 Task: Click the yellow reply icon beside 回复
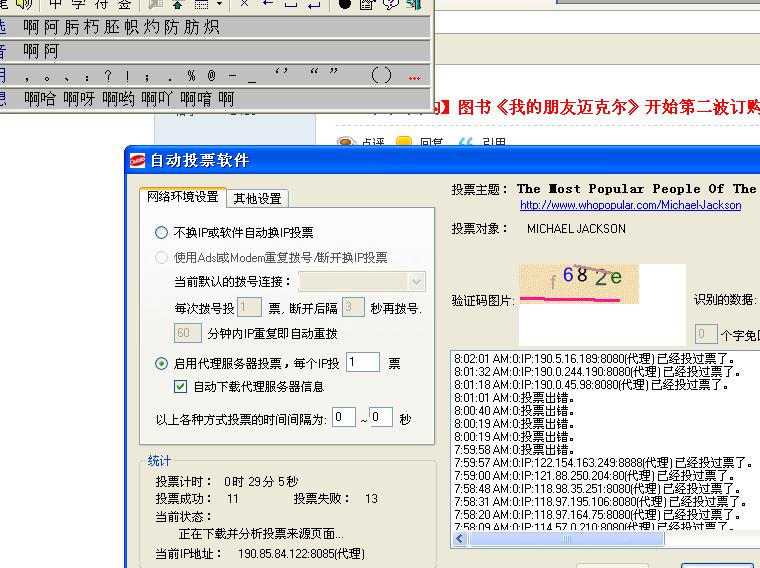pos(404,143)
